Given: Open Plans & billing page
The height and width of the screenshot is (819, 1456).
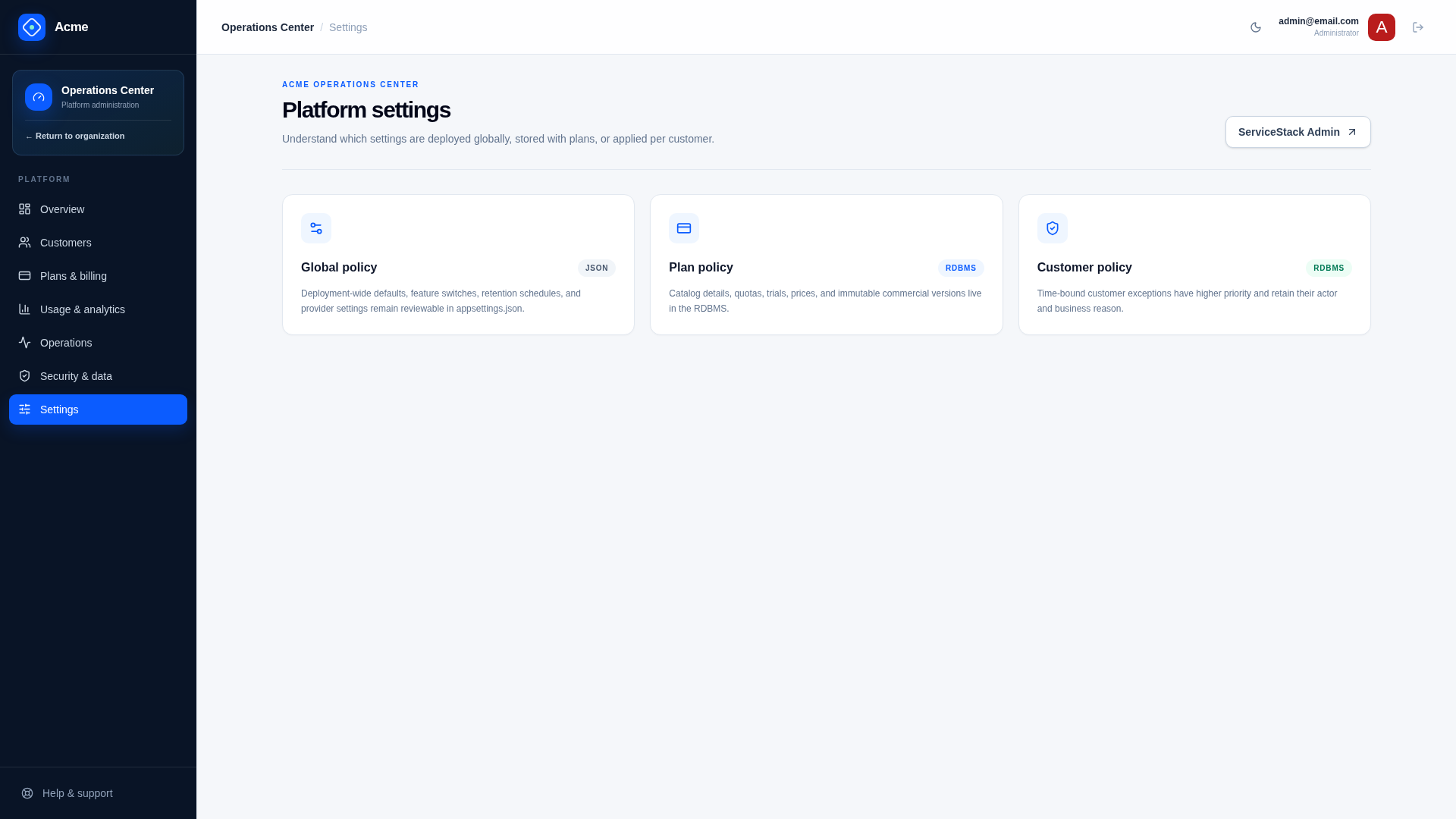Looking at the screenshot, I should click(98, 276).
